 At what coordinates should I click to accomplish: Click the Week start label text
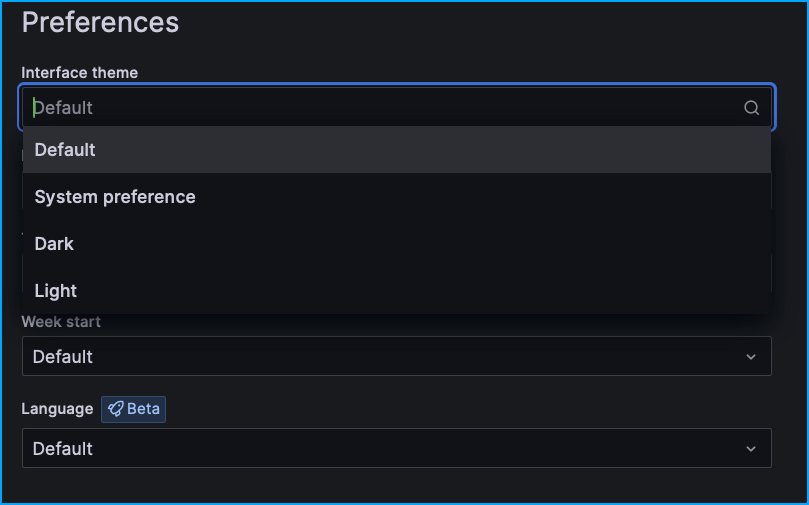point(61,322)
